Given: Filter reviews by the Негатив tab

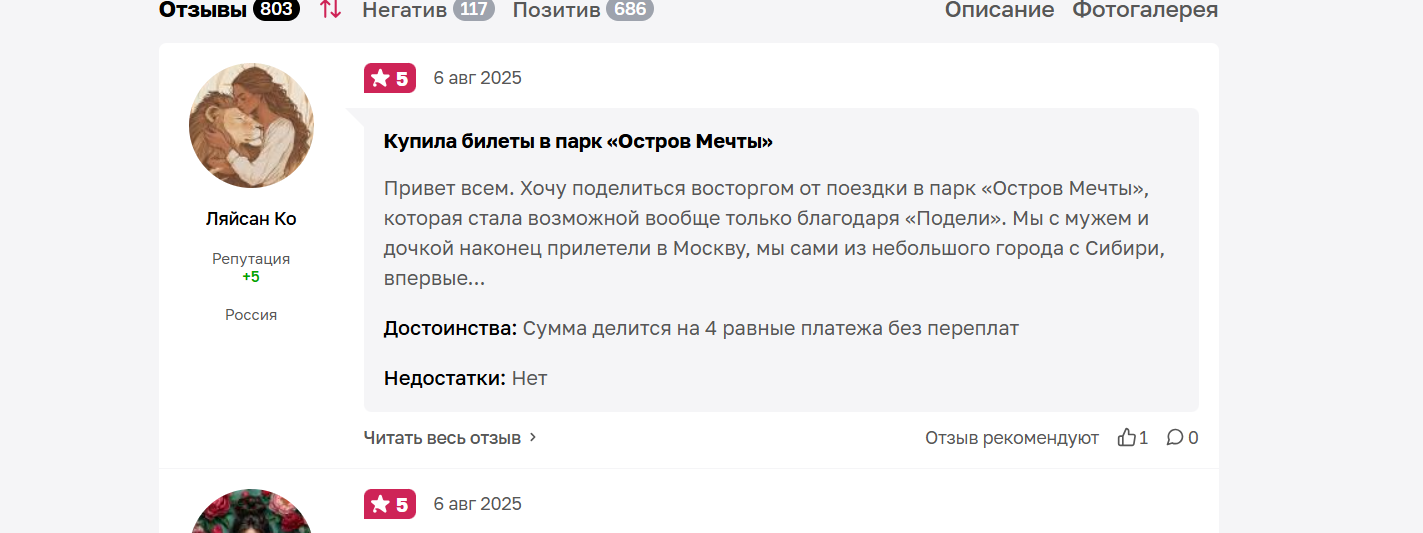Looking at the screenshot, I should pos(404,10).
